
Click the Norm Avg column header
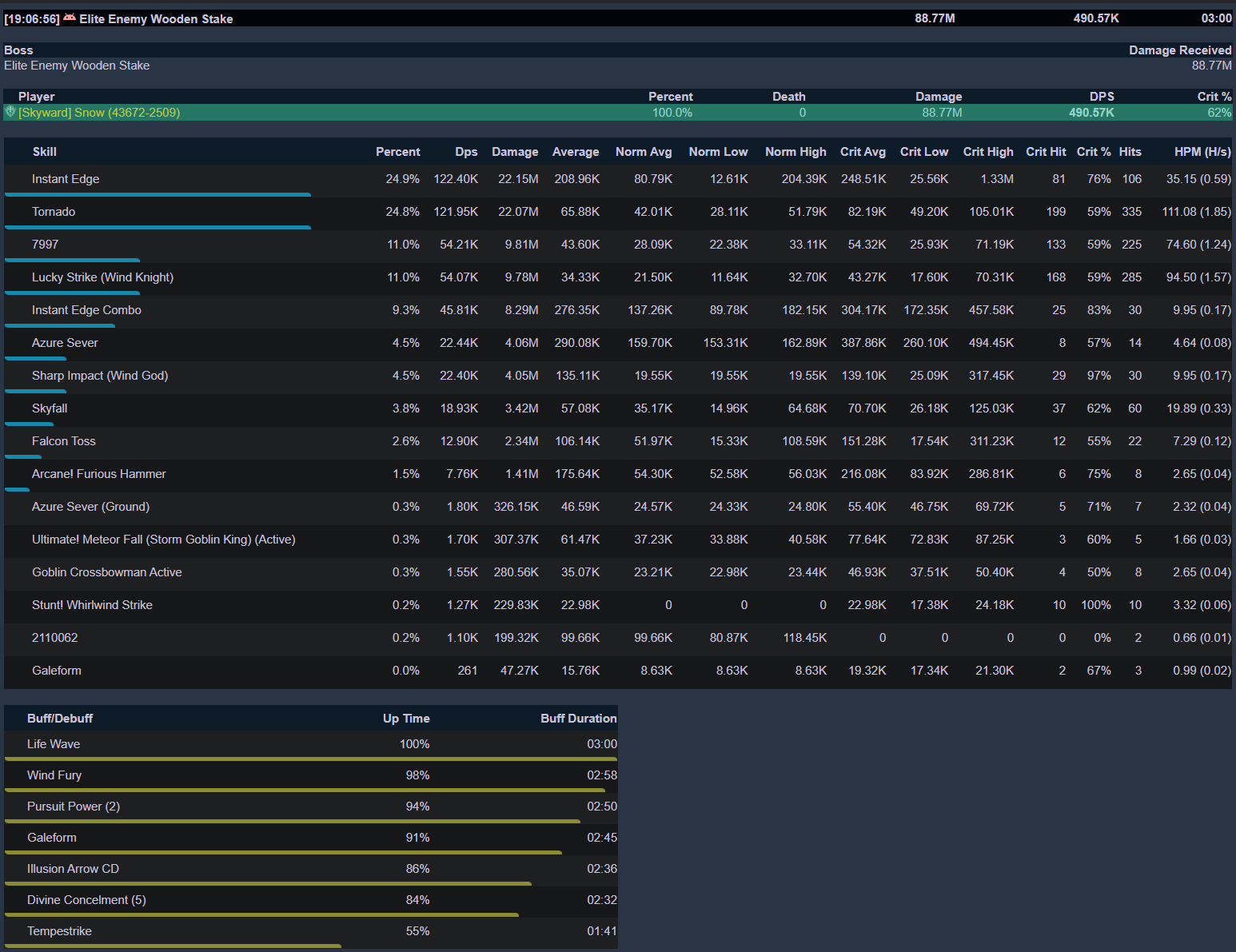(643, 152)
